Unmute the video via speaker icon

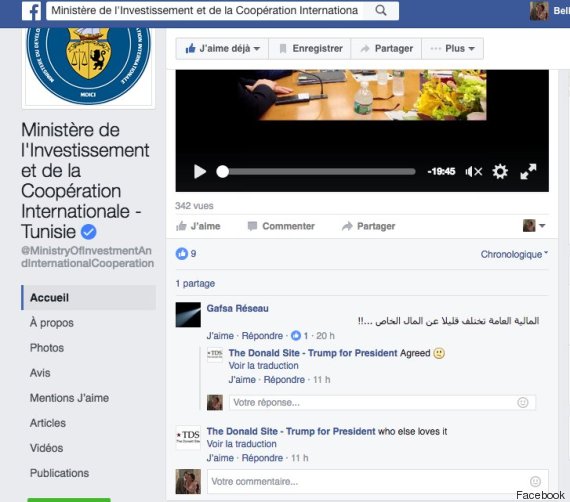(474, 172)
